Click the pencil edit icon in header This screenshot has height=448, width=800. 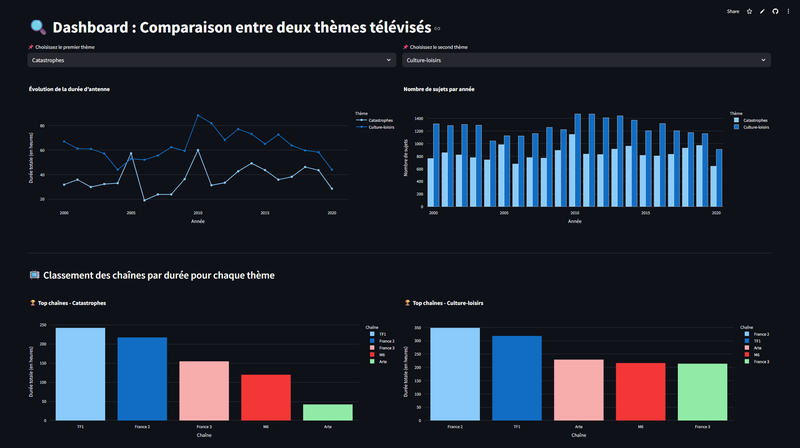click(762, 11)
